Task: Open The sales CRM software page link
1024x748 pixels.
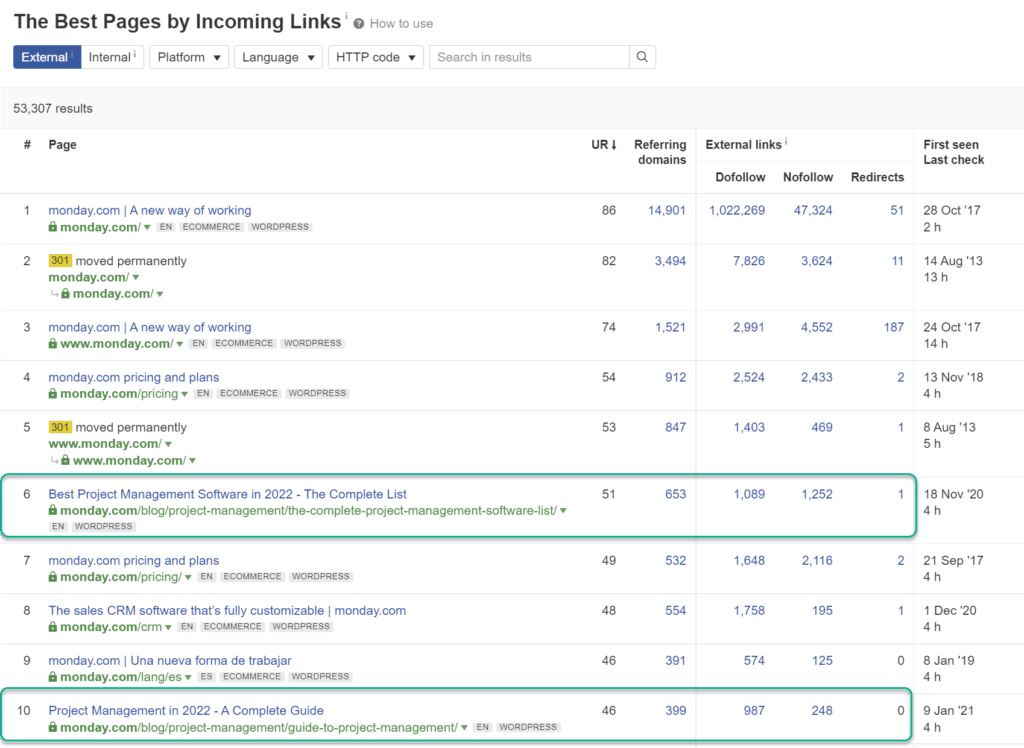Action: (x=227, y=610)
